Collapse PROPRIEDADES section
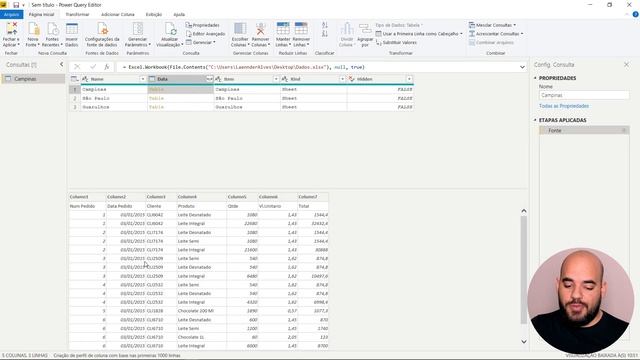 pos(535,78)
